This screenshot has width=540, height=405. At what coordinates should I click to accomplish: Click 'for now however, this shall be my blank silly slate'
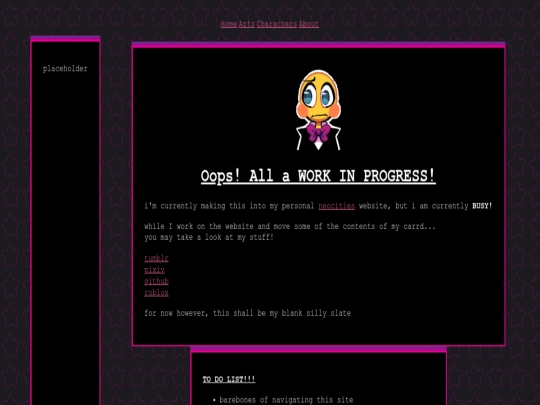248,313
